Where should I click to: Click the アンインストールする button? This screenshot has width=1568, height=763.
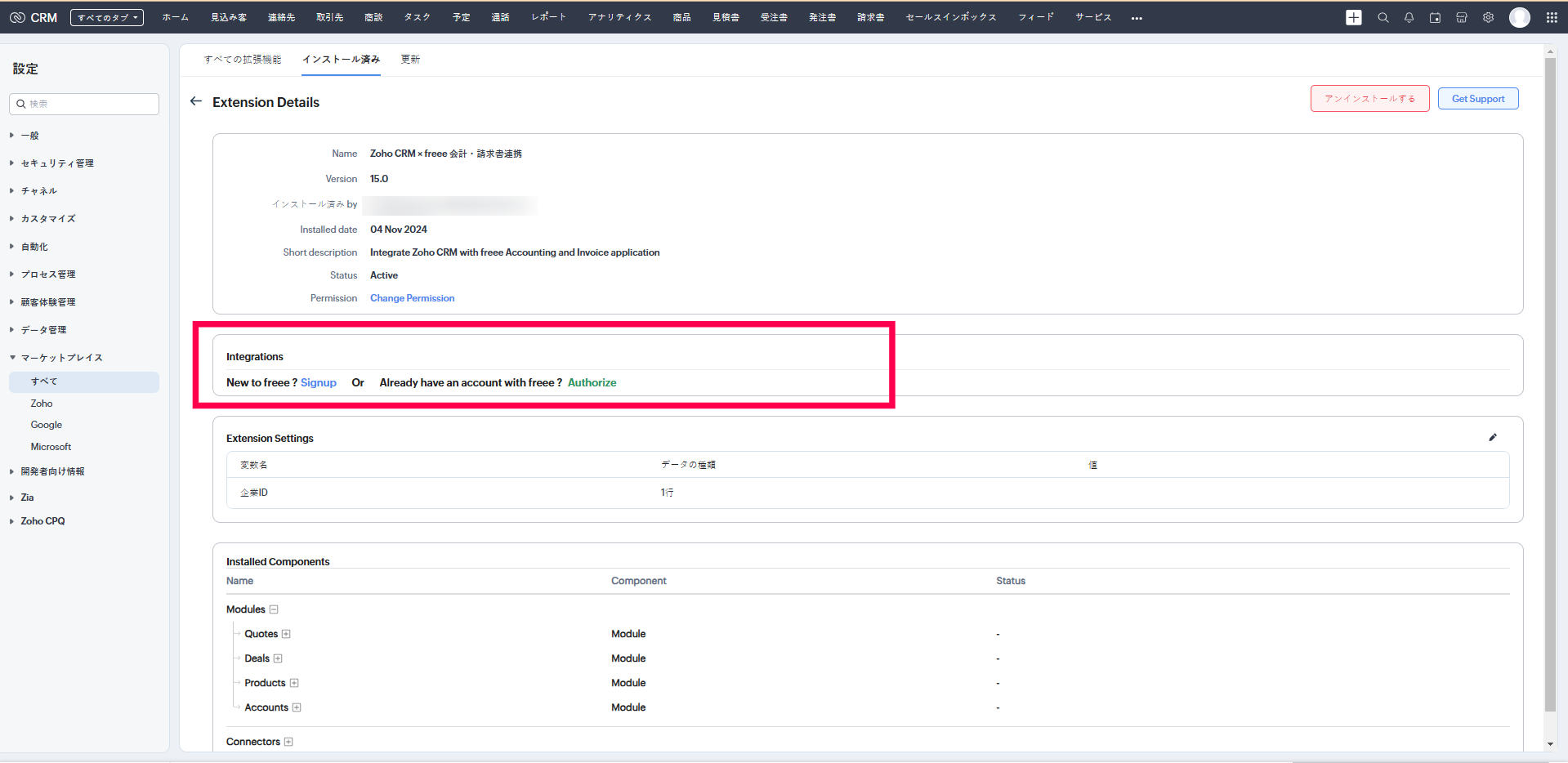[x=1370, y=99]
